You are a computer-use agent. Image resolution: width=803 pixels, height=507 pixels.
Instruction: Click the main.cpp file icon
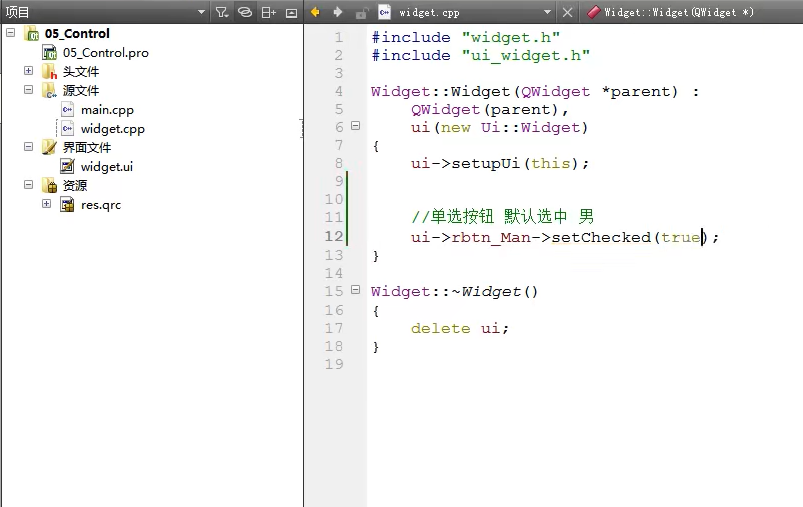(x=68, y=110)
